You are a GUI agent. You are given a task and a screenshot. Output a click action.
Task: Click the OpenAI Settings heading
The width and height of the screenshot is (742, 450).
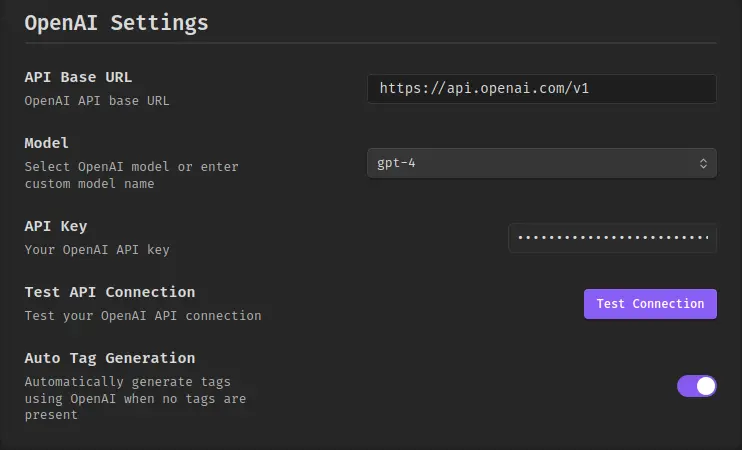[x=116, y=23]
